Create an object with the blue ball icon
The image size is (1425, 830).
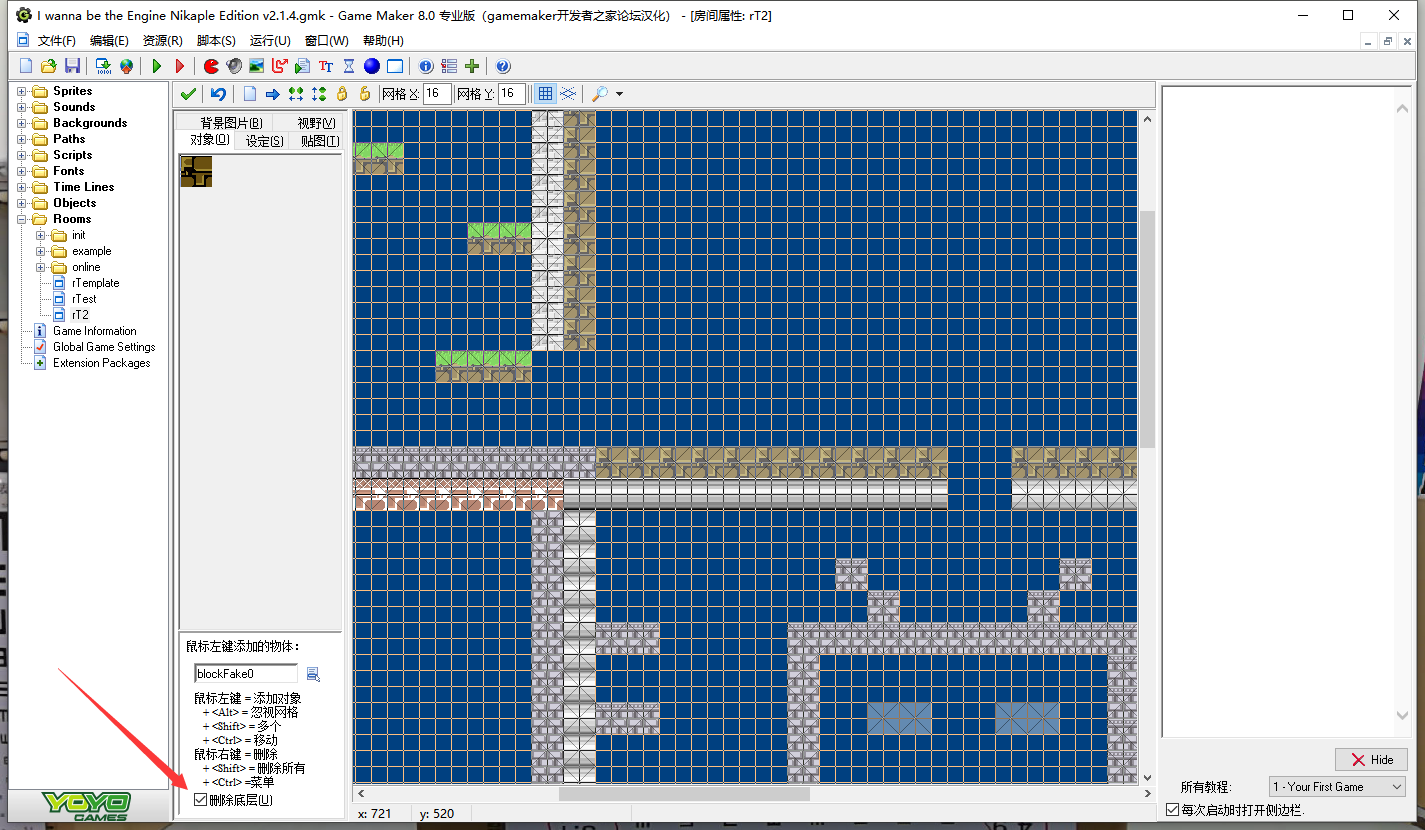(372, 66)
